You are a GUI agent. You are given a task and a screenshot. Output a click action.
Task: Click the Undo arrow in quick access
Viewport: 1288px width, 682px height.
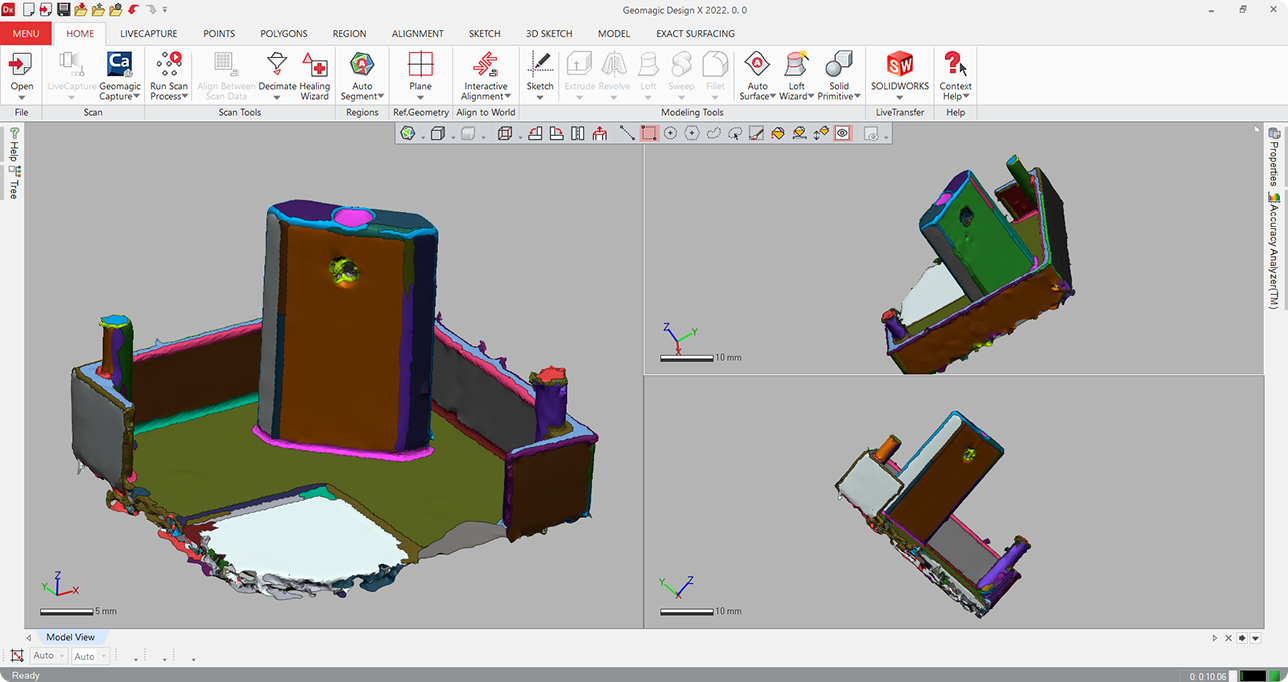point(133,10)
